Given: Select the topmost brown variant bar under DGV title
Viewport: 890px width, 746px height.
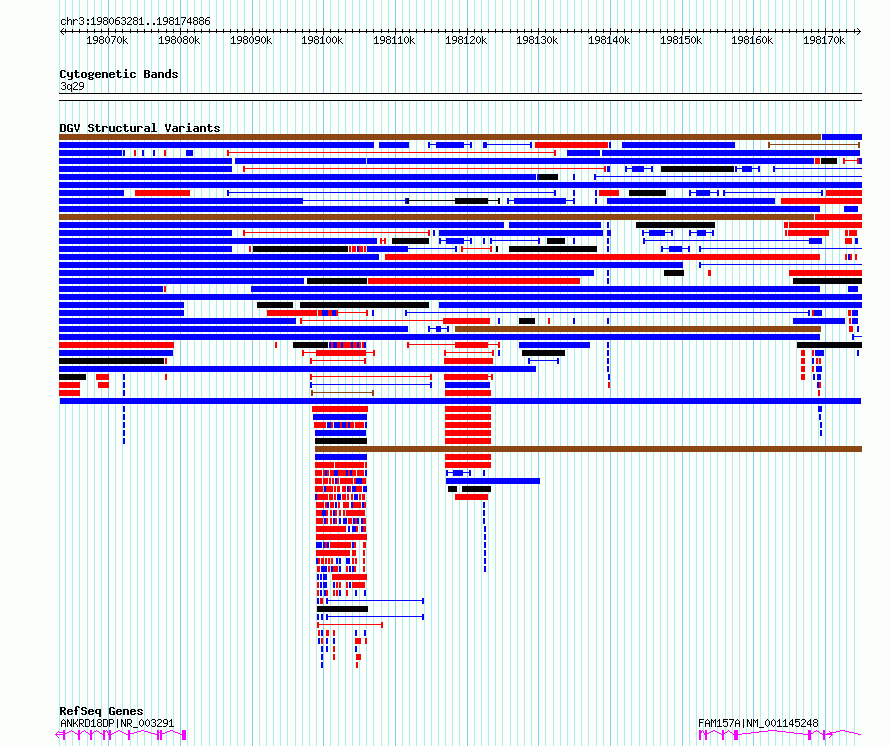Looking at the screenshot, I should (440, 137).
